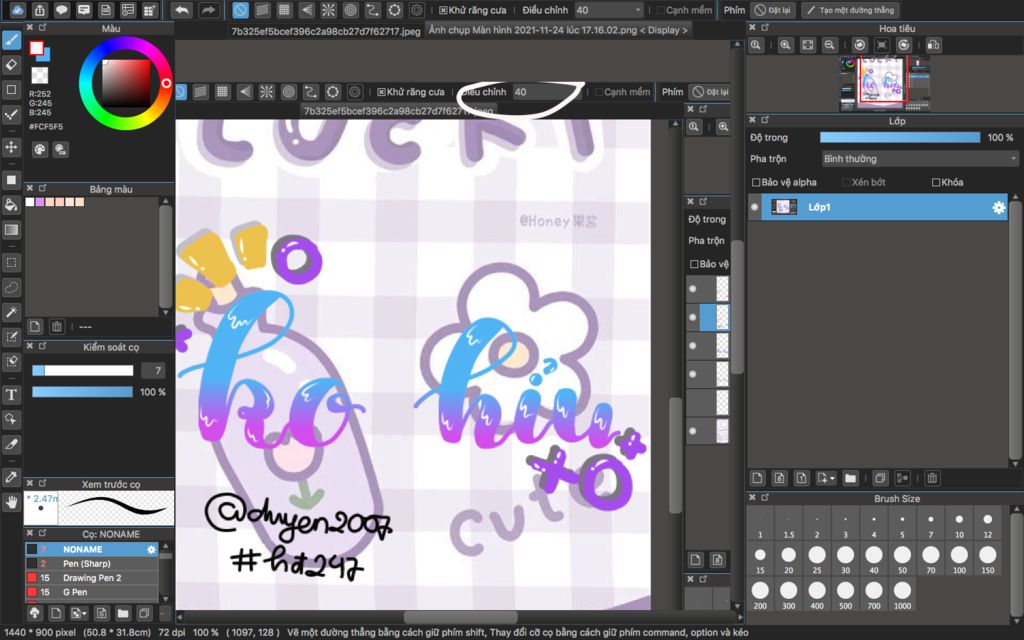Pick the purple swatch in Bảng màu
1024x640 pixels.
39,202
